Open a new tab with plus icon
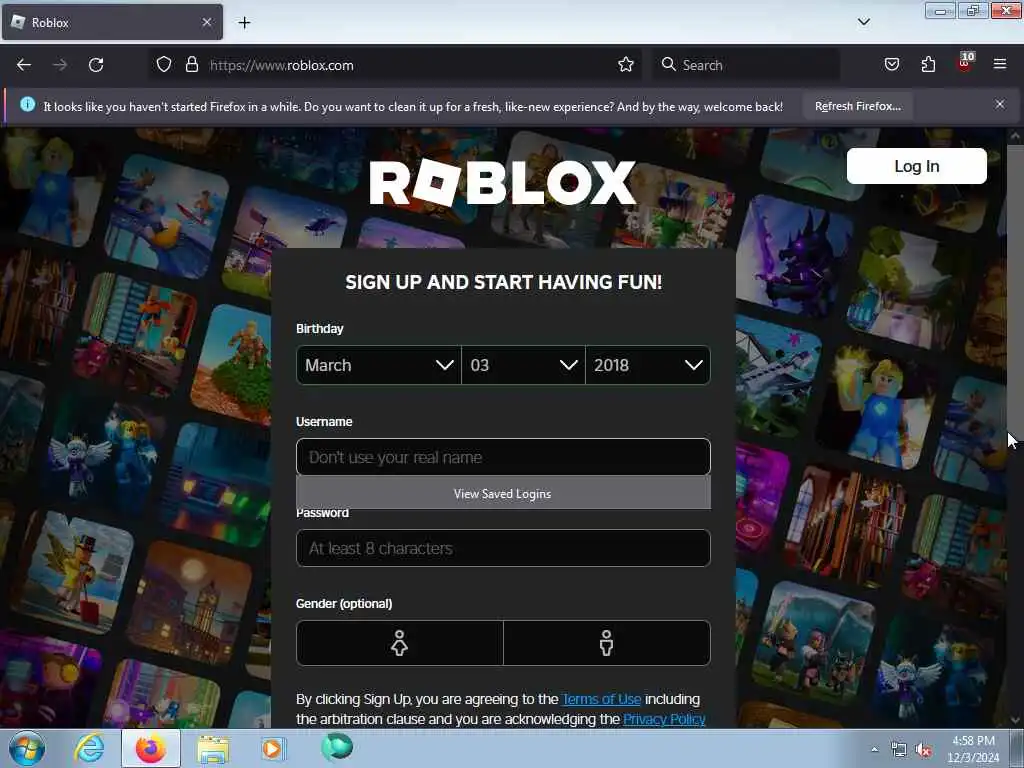Screen dimensions: 1024x768 tap(244, 23)
